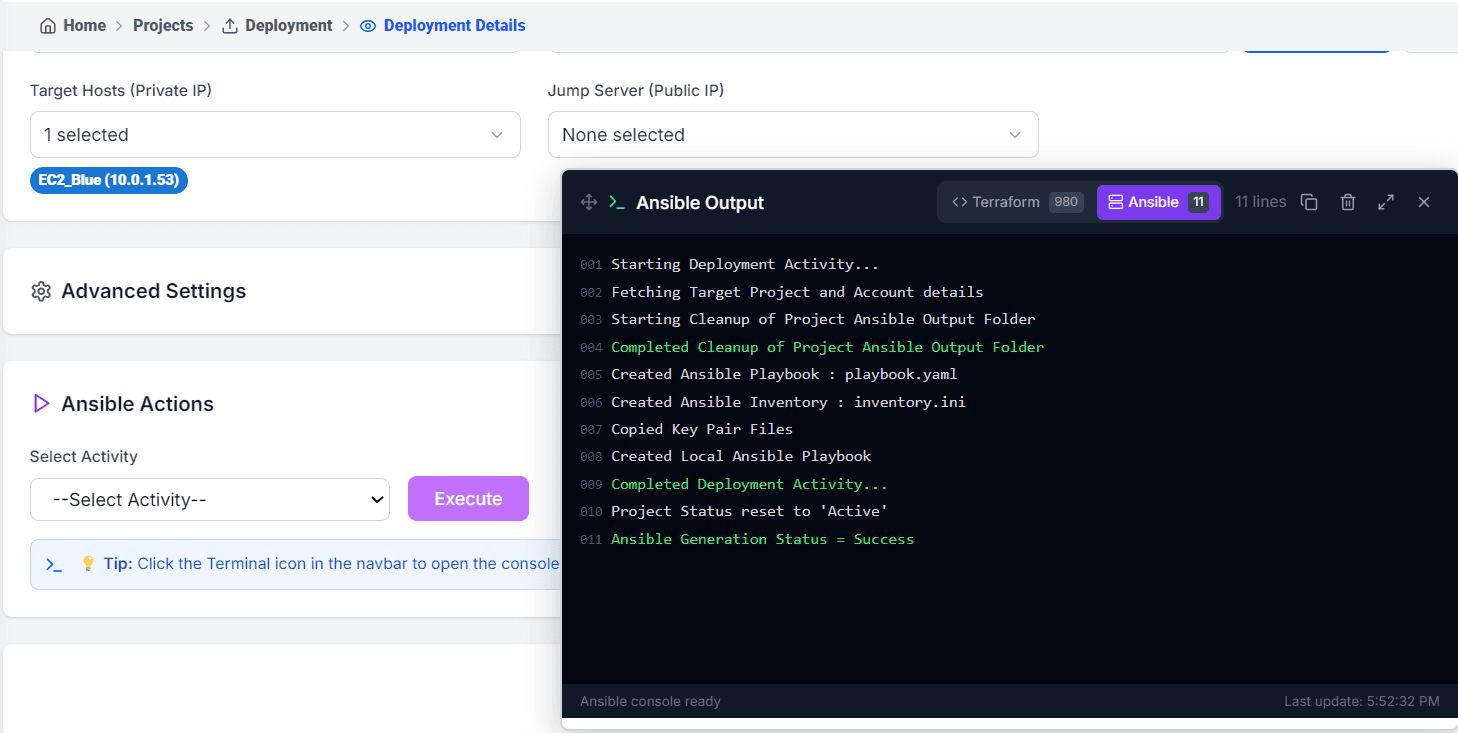This screenshot has height=733, width=1458.
Task: Click the move handle on the Ansible Output console
Action: coord(588,201)
